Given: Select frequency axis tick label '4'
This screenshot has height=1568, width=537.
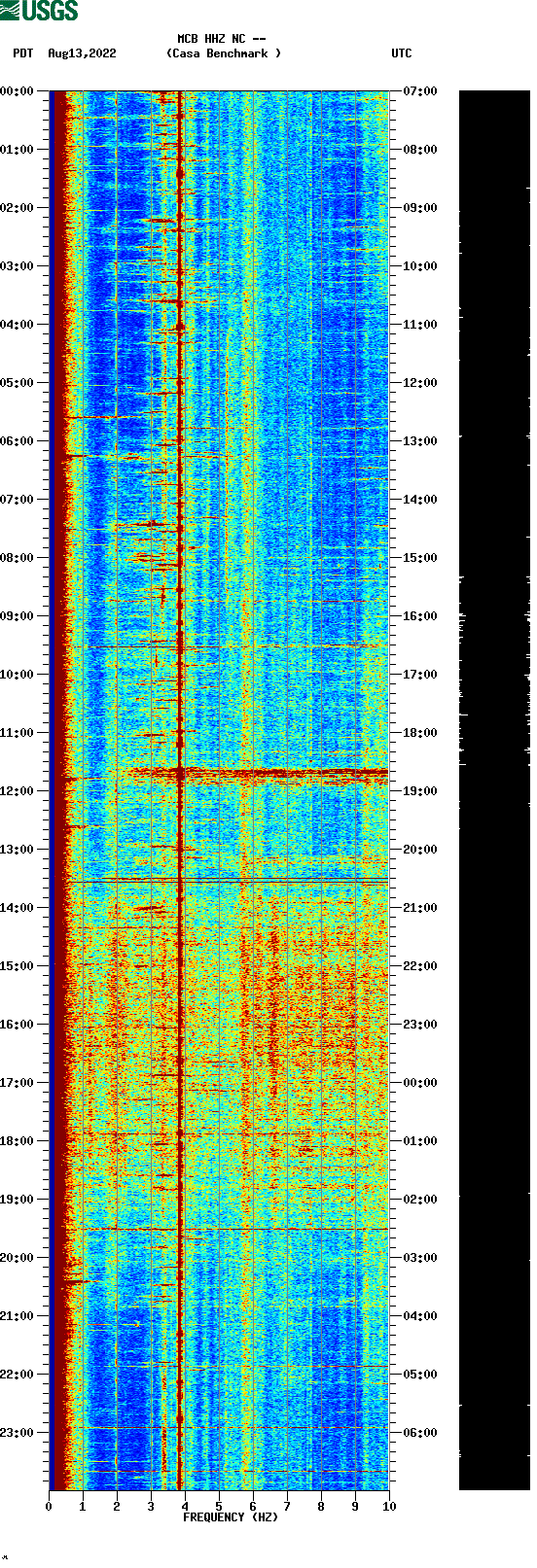Looking at the screenshot, I should coord(185,1507).
